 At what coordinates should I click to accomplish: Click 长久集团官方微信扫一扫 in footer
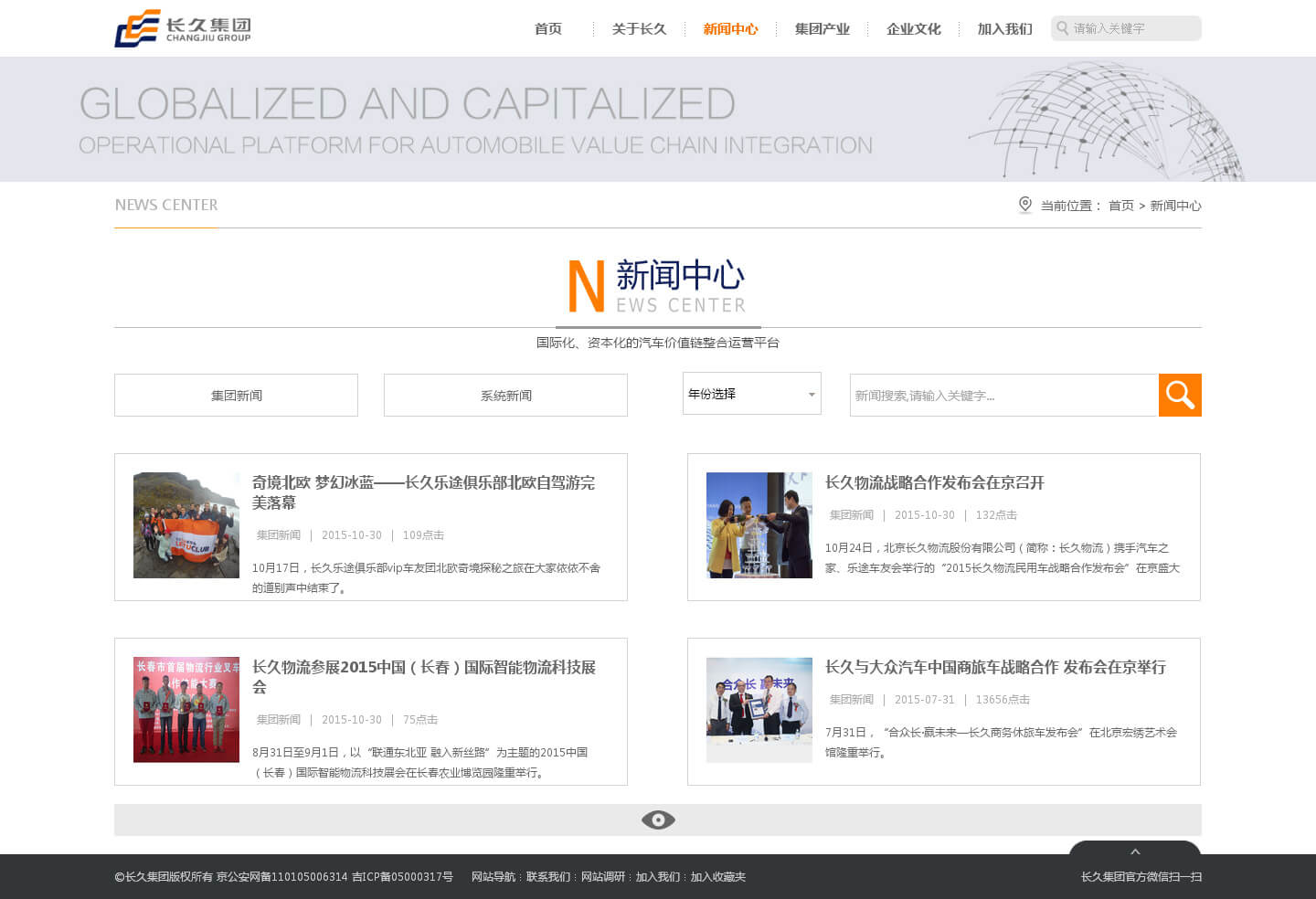point(1141,877)
